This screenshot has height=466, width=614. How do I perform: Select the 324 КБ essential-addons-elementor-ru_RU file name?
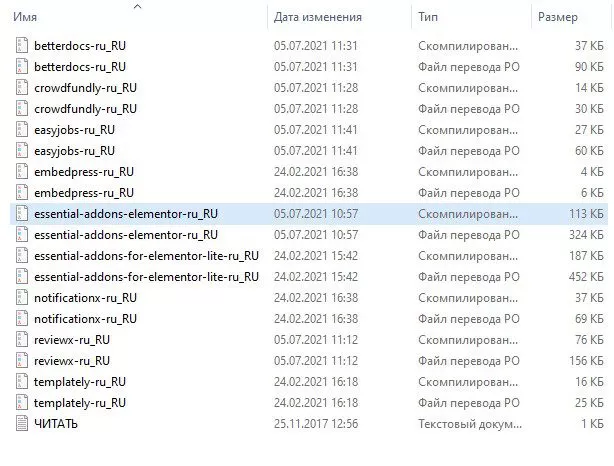(125, 235)
